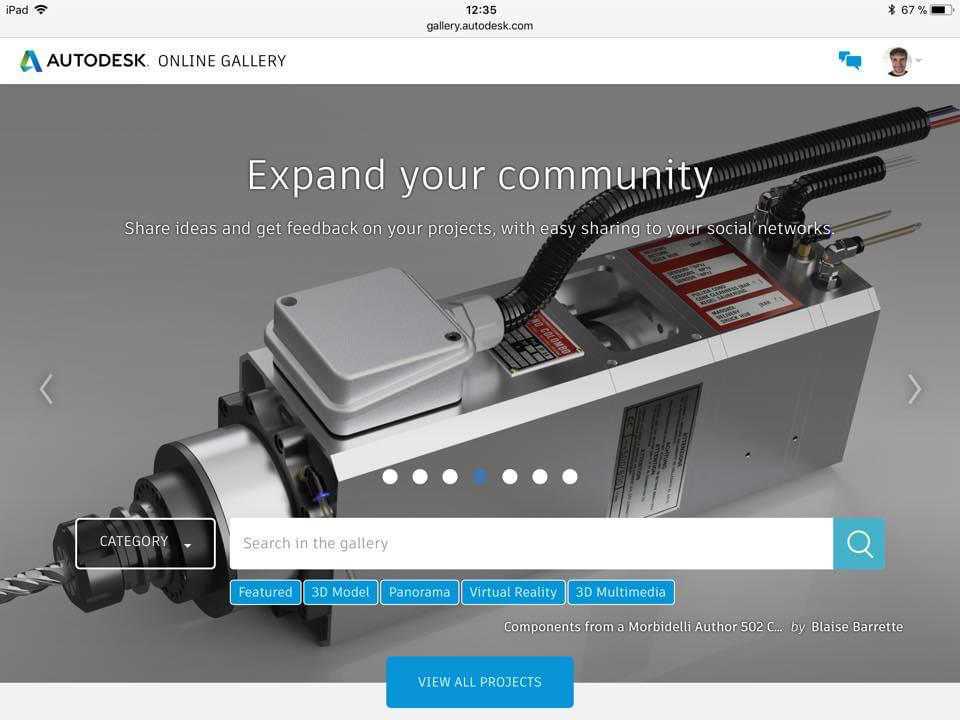
Task: Click the search magnifier icon
Action: click(858, 543)
